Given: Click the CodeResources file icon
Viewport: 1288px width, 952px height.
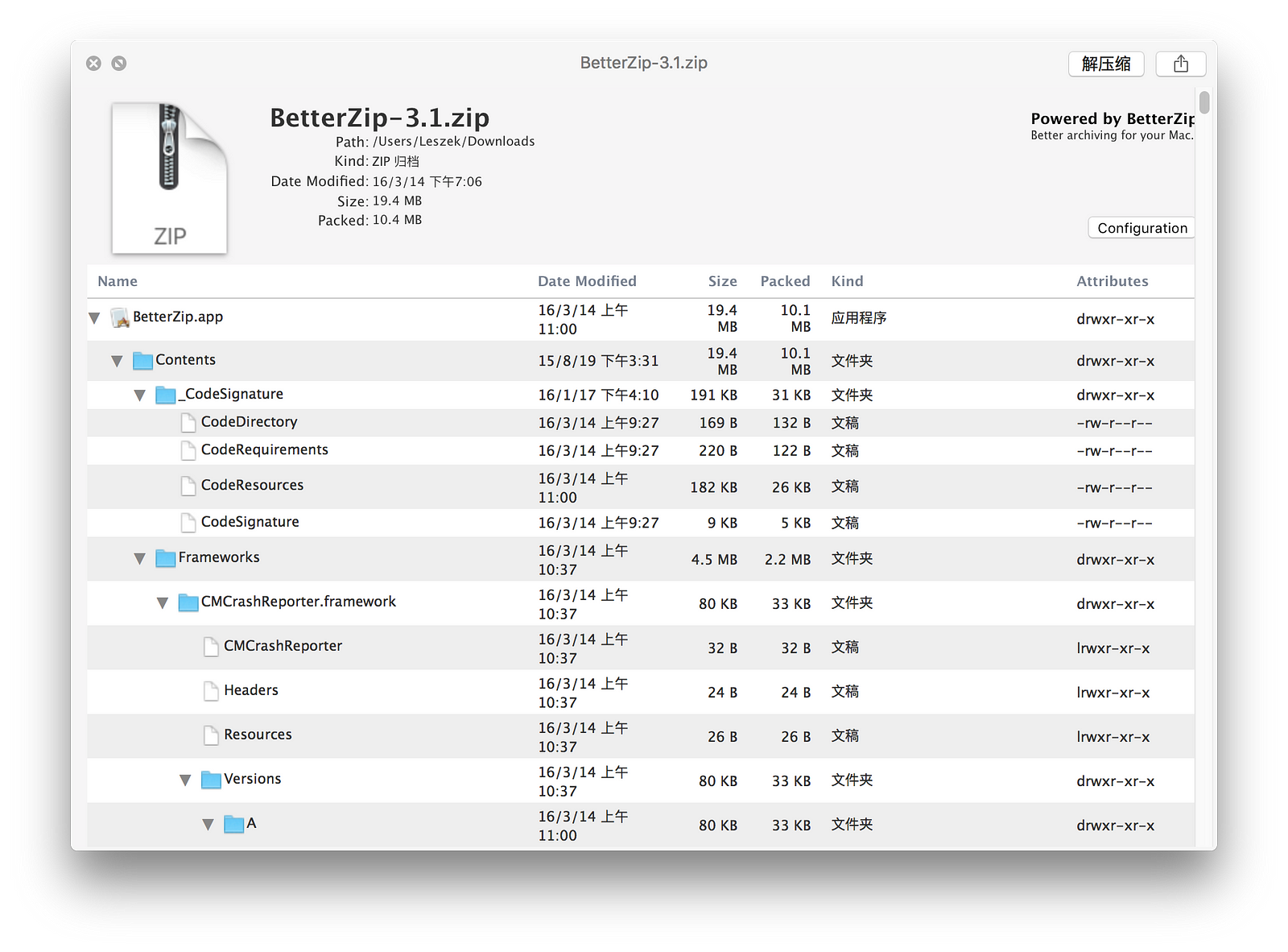Looking at the screenshot, I should pos(188,486).
